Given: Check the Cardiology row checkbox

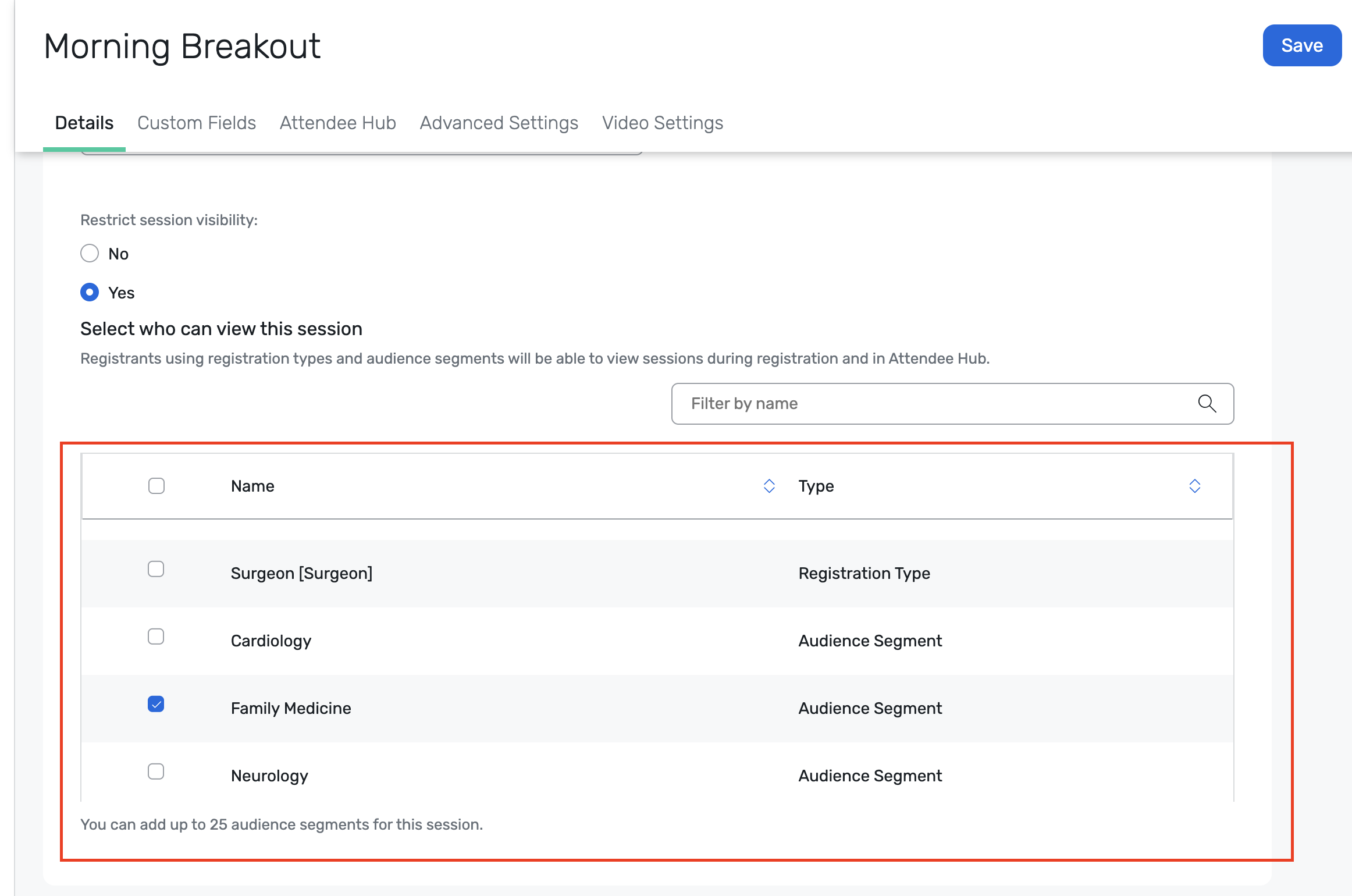Looking at the screenshot, I should pyautogui.click(x=156, y=637).
